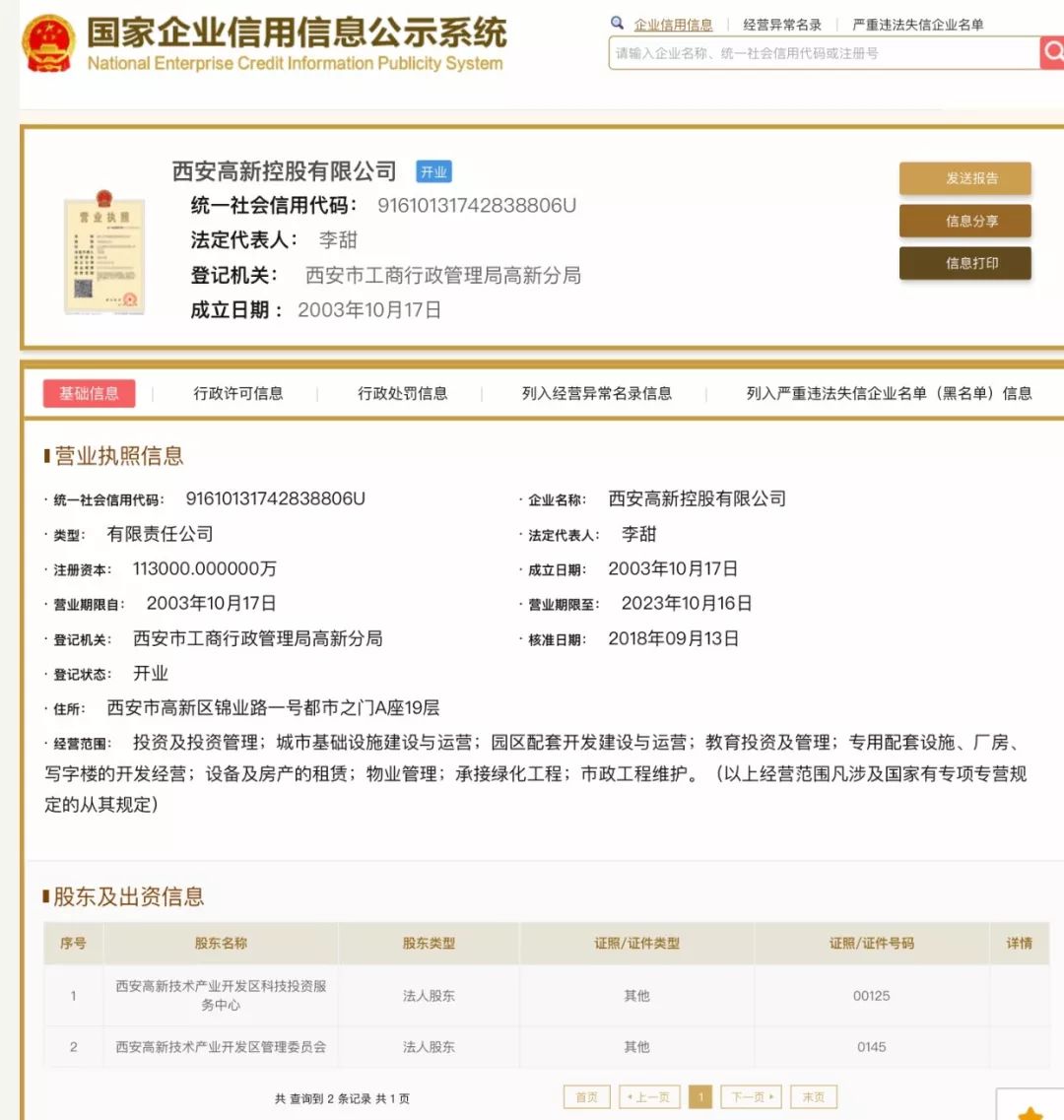This screenshot has height=1120, width=1064.
Task: Select 企业信用信息 search category
Action: (673, 25)
